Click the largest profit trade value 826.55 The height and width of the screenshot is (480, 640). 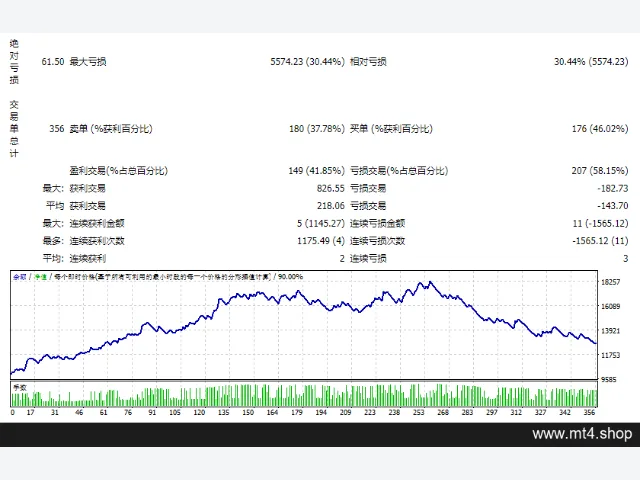[331, 188]
